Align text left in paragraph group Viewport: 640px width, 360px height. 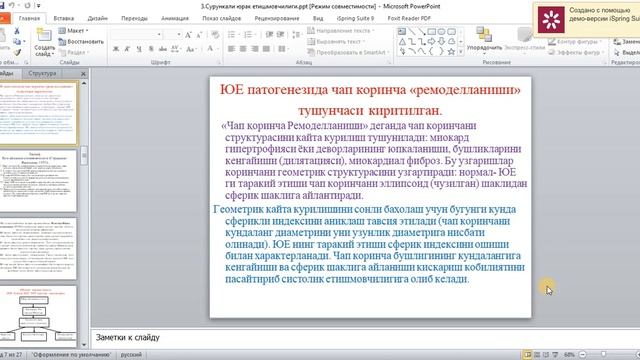coord(231,49)
